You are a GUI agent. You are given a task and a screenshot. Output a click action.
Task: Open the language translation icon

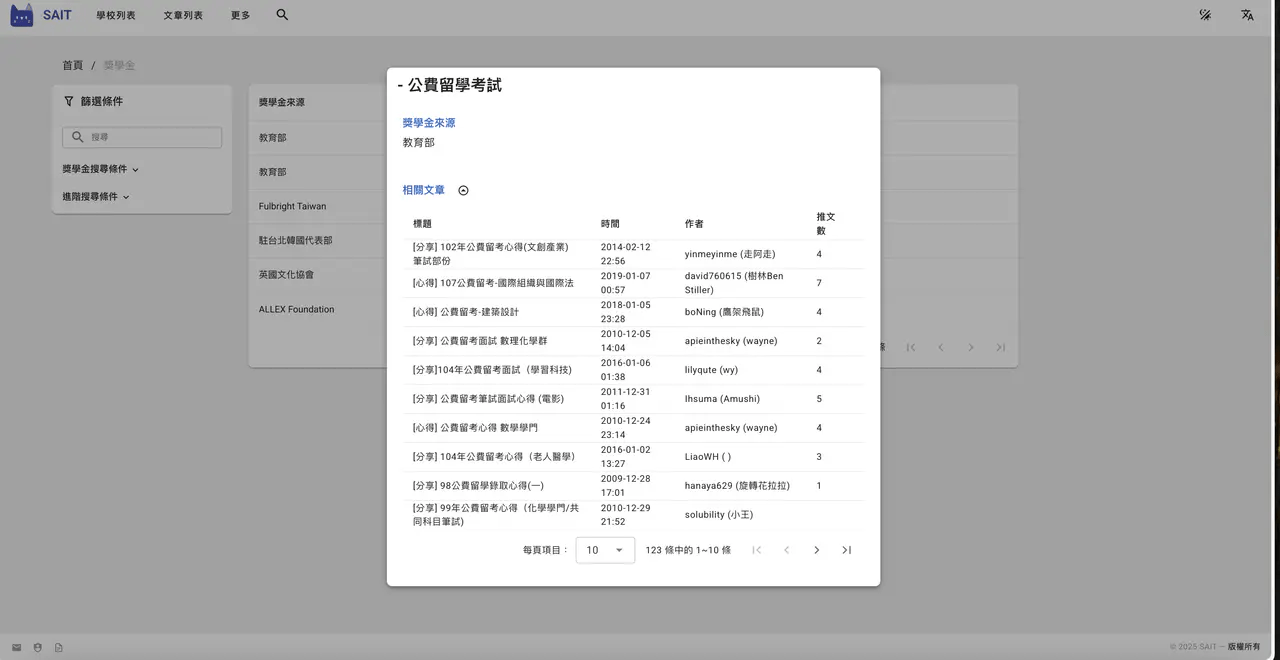point(1247,15)
